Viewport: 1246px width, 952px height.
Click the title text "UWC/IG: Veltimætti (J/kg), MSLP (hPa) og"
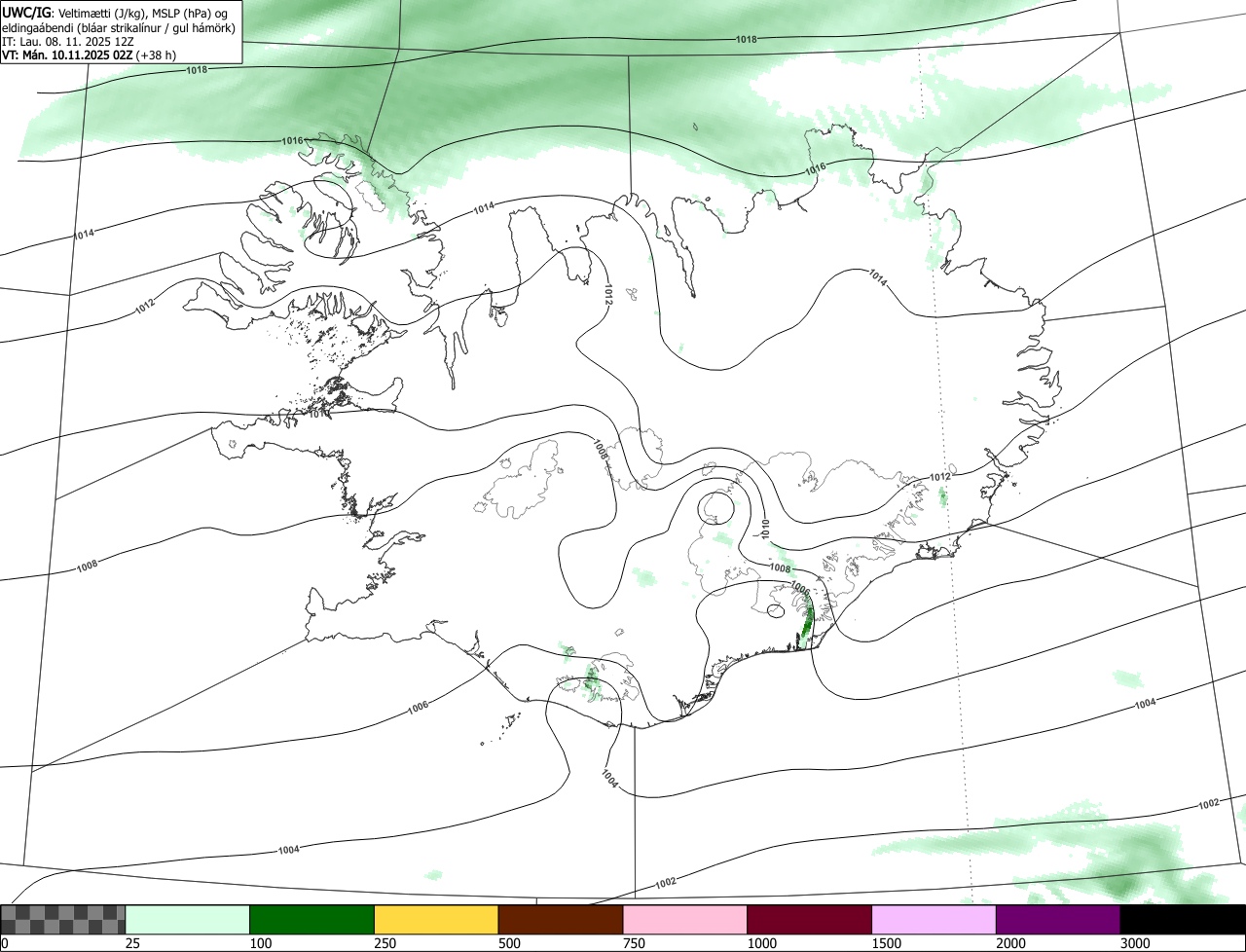click(x=115, y=12)
